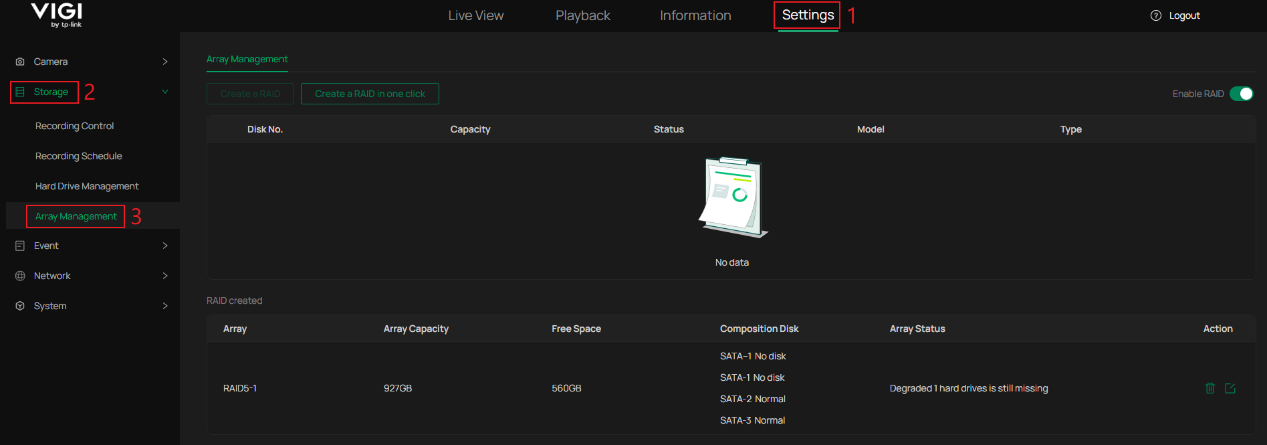Select Array Management in the sidebar

(76, 216)
